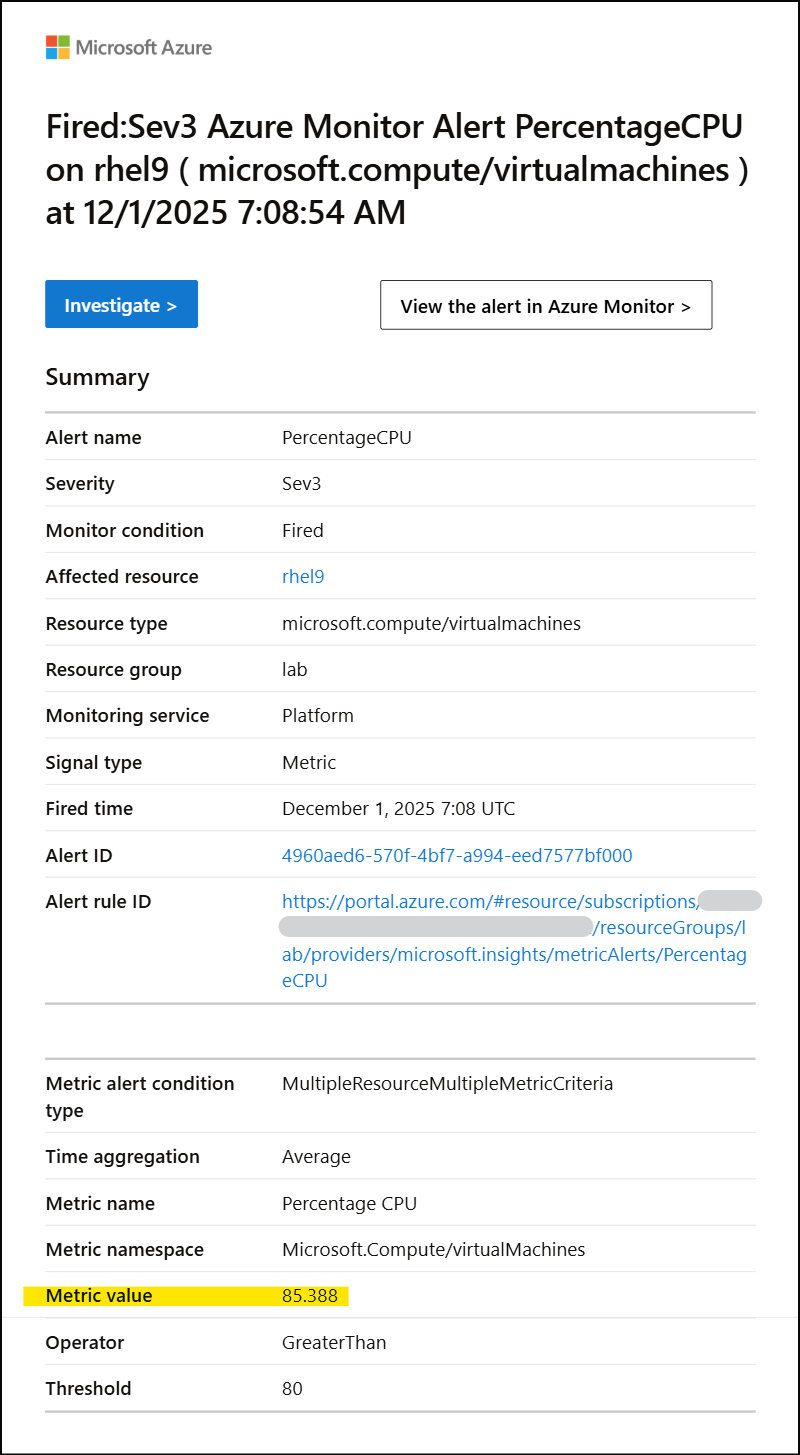
Task: Click the Fired:Sev3 alert title heading
Action: (x=398, y=169)
